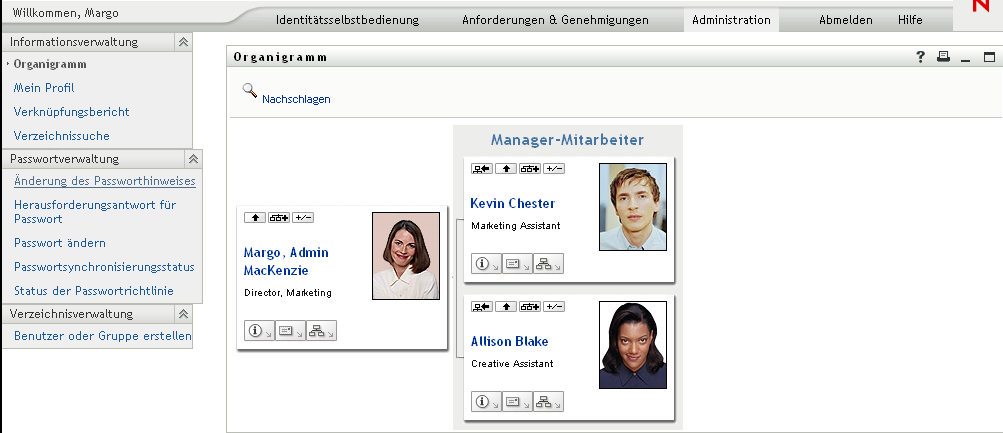Click the +/- icon on Margo's card
The height and width of the screenshot is (433, 1003).
(303, 217)
